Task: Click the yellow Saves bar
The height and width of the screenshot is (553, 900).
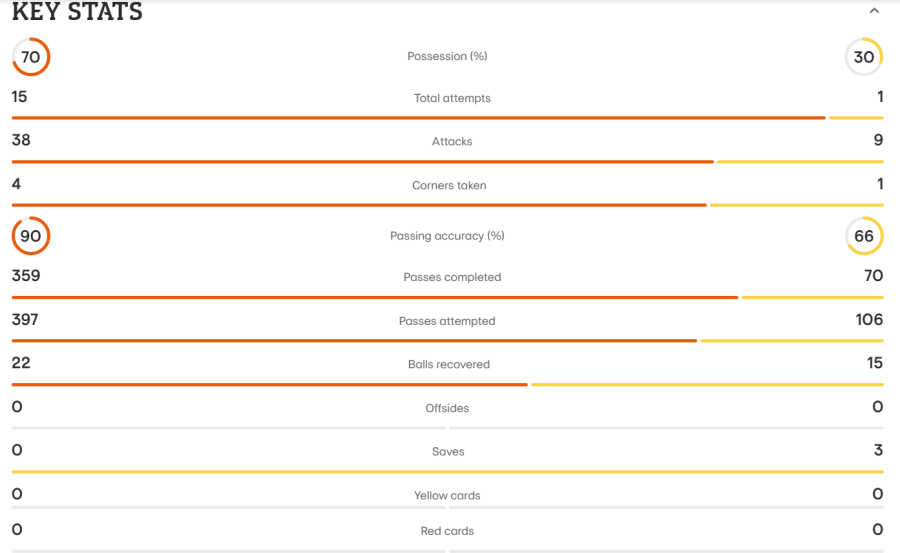Action: (447, 471)
